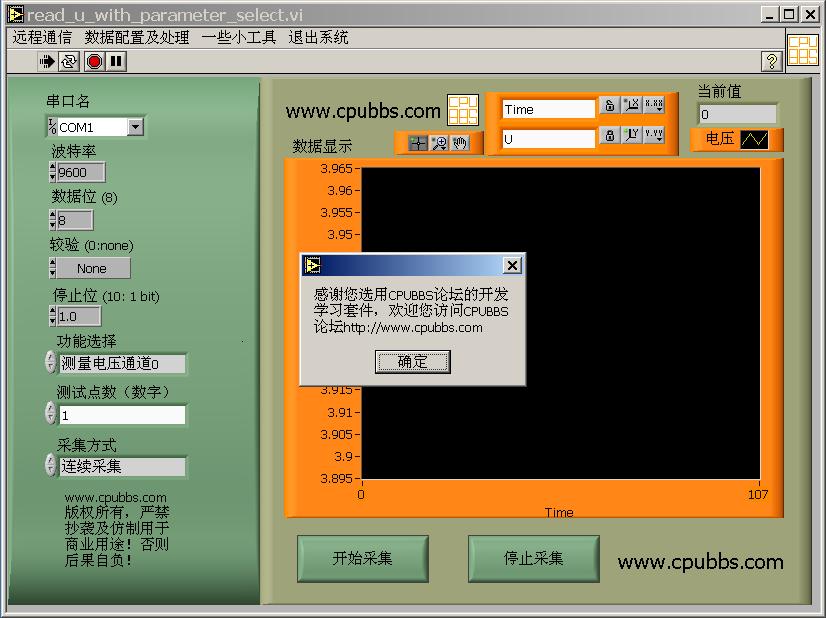Close the welcome dialog with X

513,265
